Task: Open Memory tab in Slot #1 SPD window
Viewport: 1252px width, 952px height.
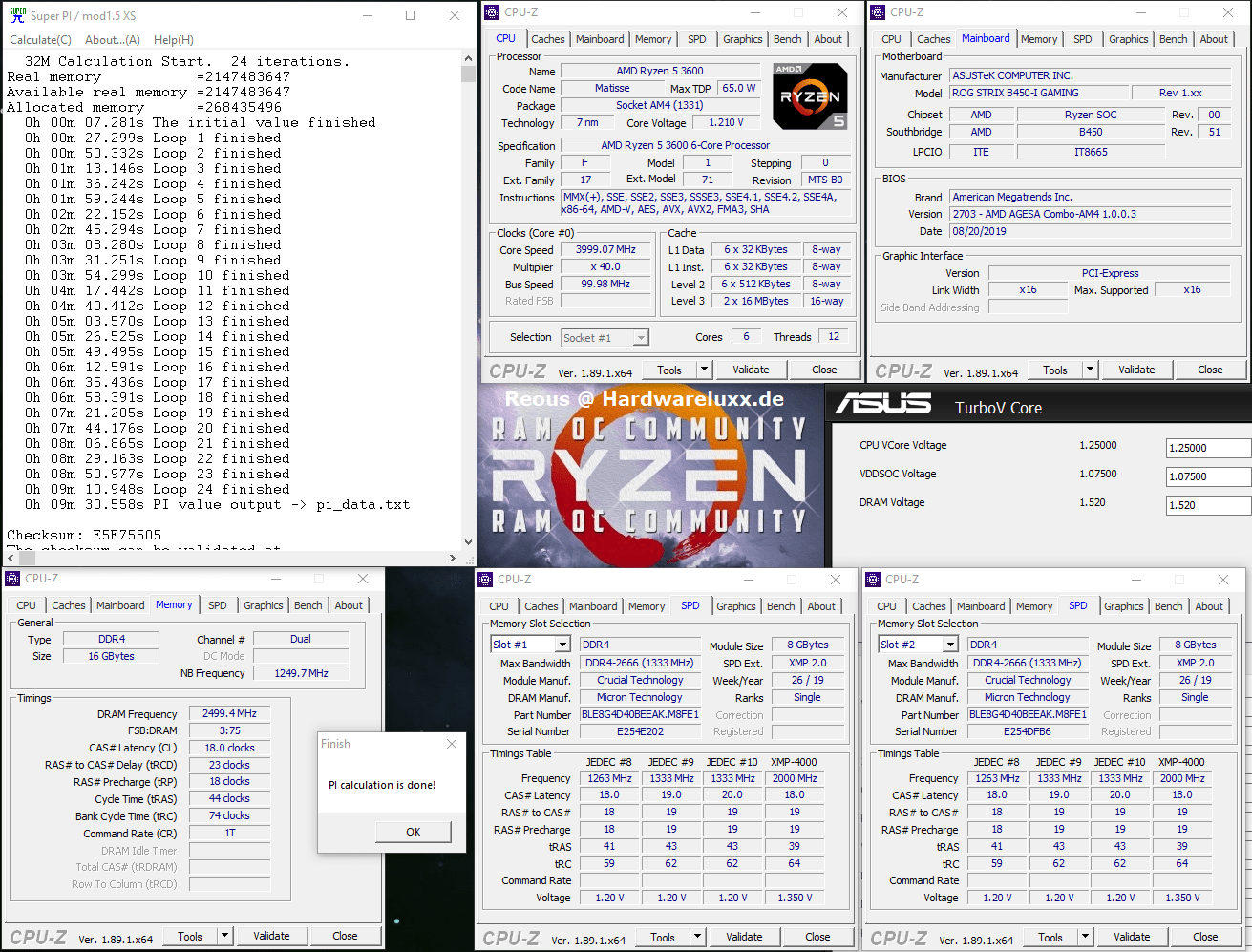Action: [x=647, y=606]
